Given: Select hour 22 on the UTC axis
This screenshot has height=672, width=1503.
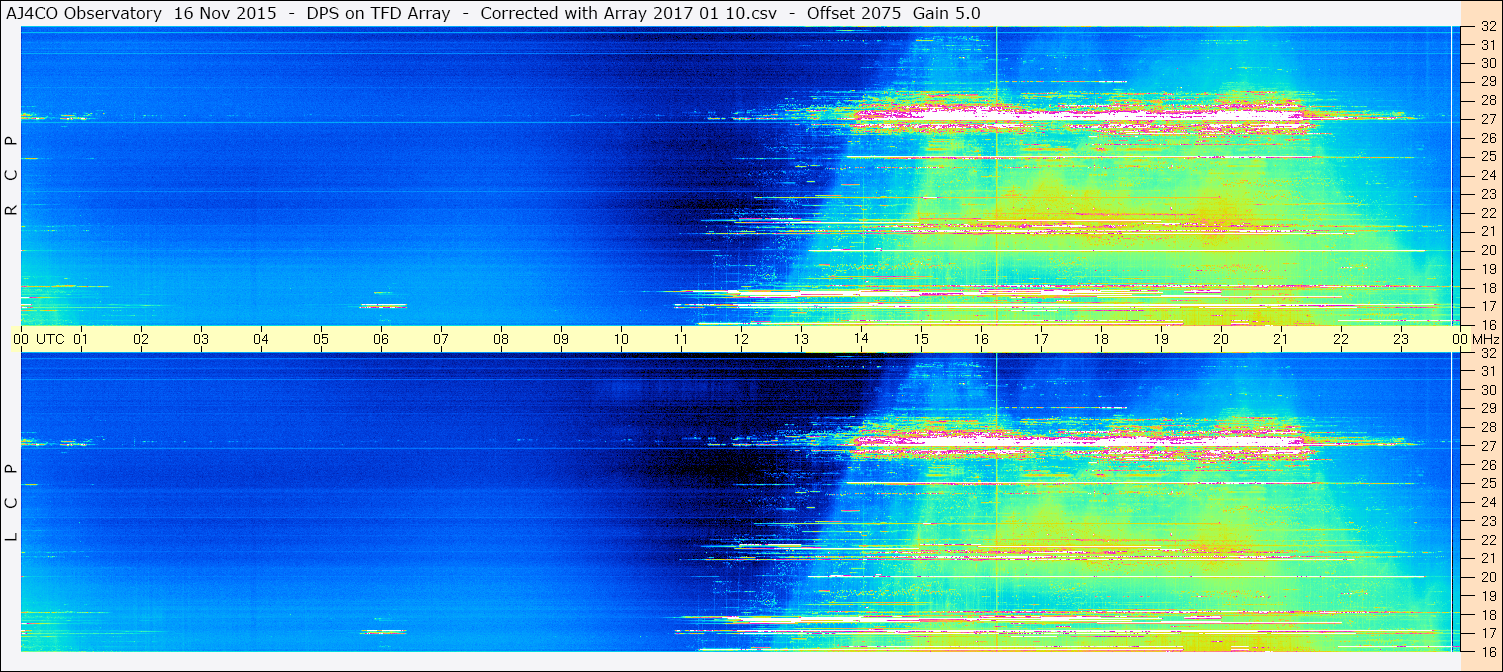Looking at the screenshot, I should [x=1341, y=339].
